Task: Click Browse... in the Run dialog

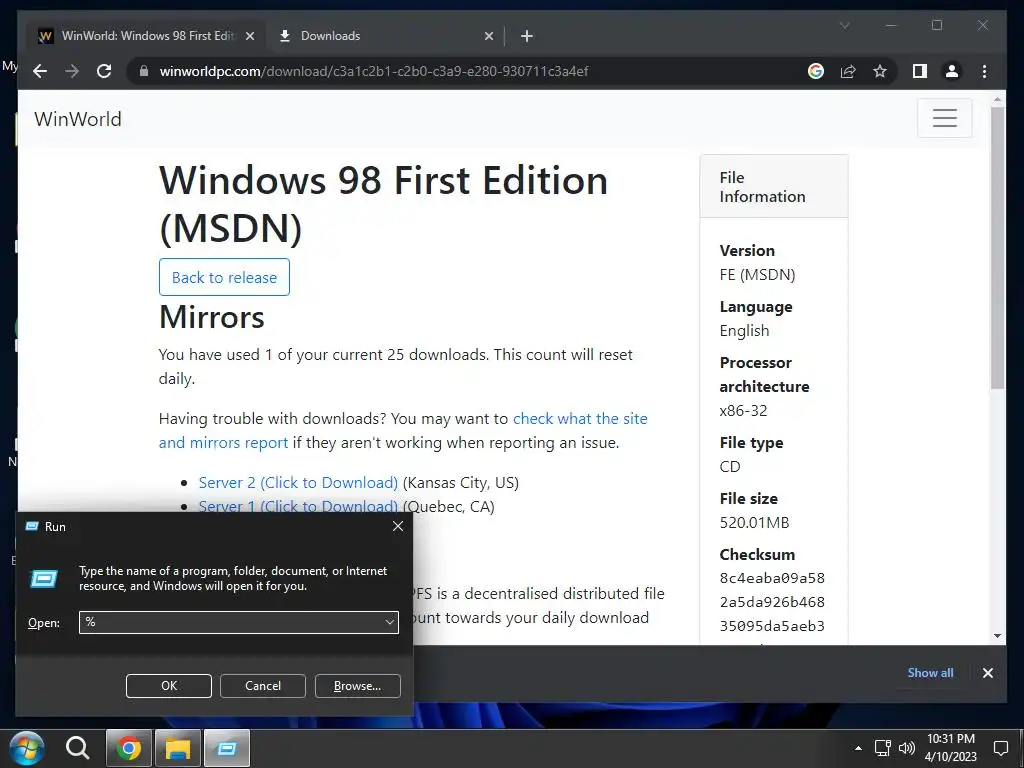Action: (357, 686)
